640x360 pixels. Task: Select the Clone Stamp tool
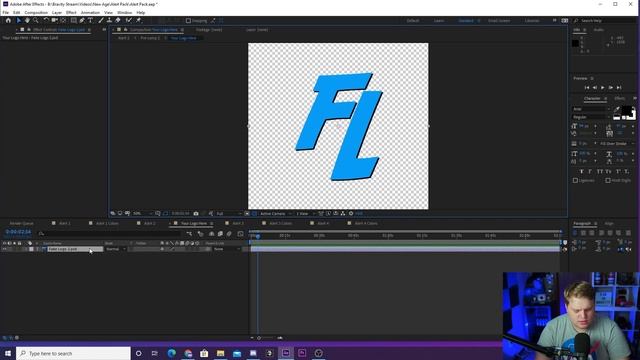tap(109, 20)
